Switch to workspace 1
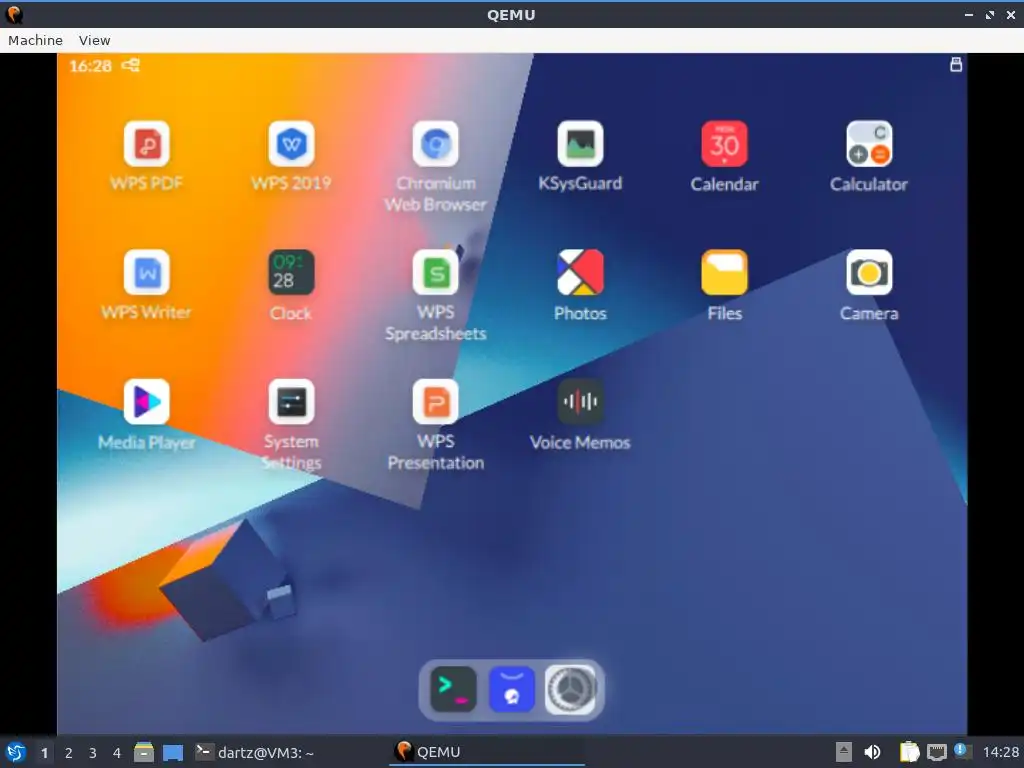The height and width of the screenshot is (768, 1024). [44, 753]
